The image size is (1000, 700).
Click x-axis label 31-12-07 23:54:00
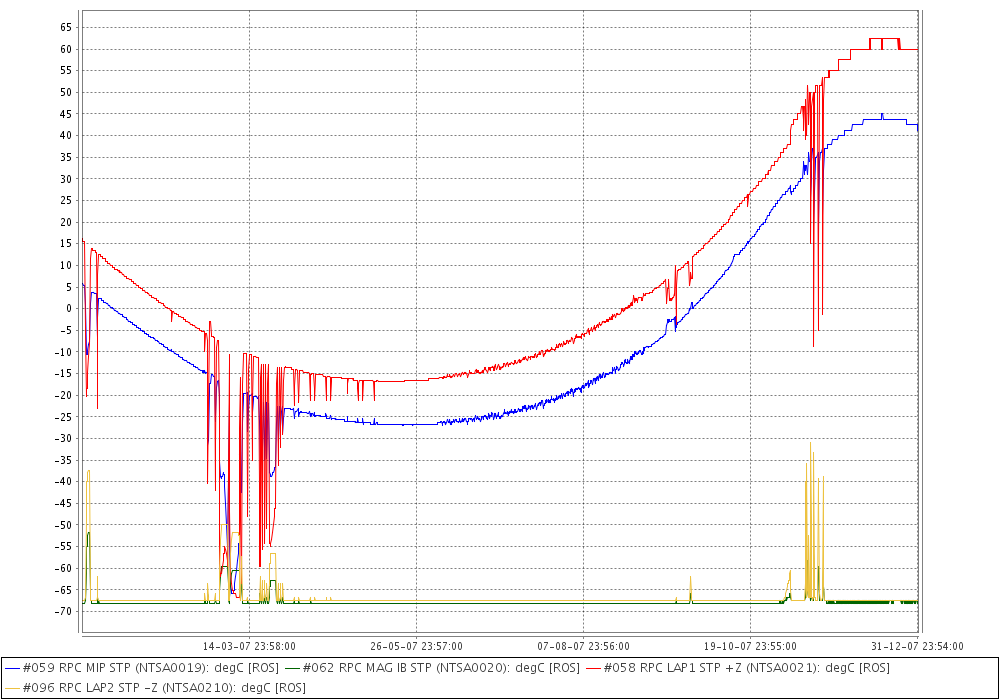click(x=917, y=646)
